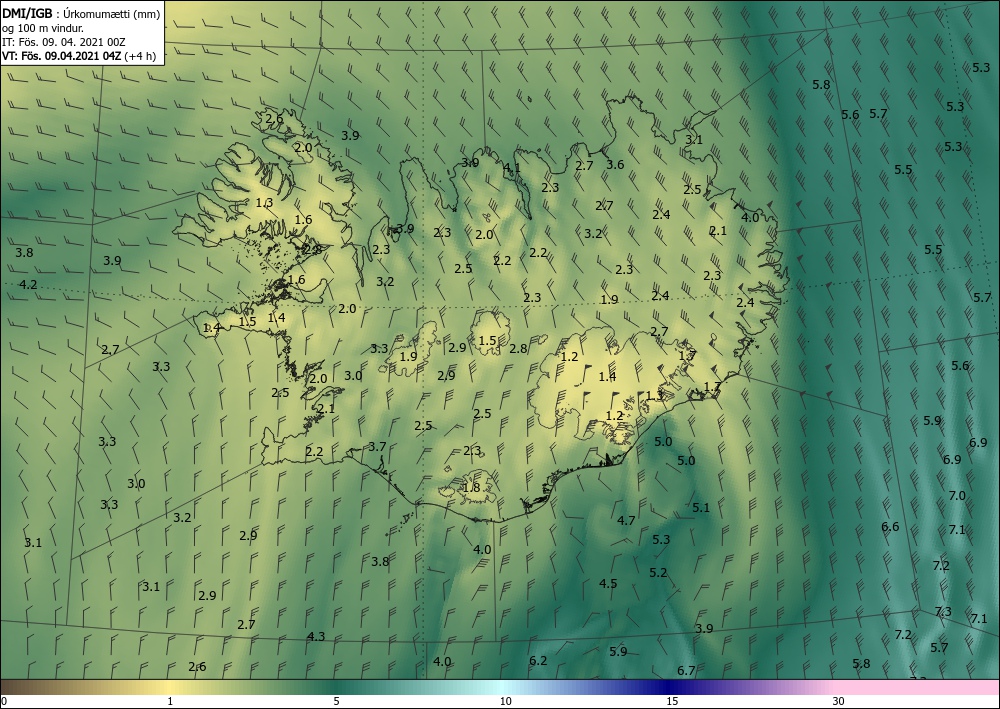
Task: Click the color scale tick label 0
Action: pyautogui.click(x=4, y=701)
